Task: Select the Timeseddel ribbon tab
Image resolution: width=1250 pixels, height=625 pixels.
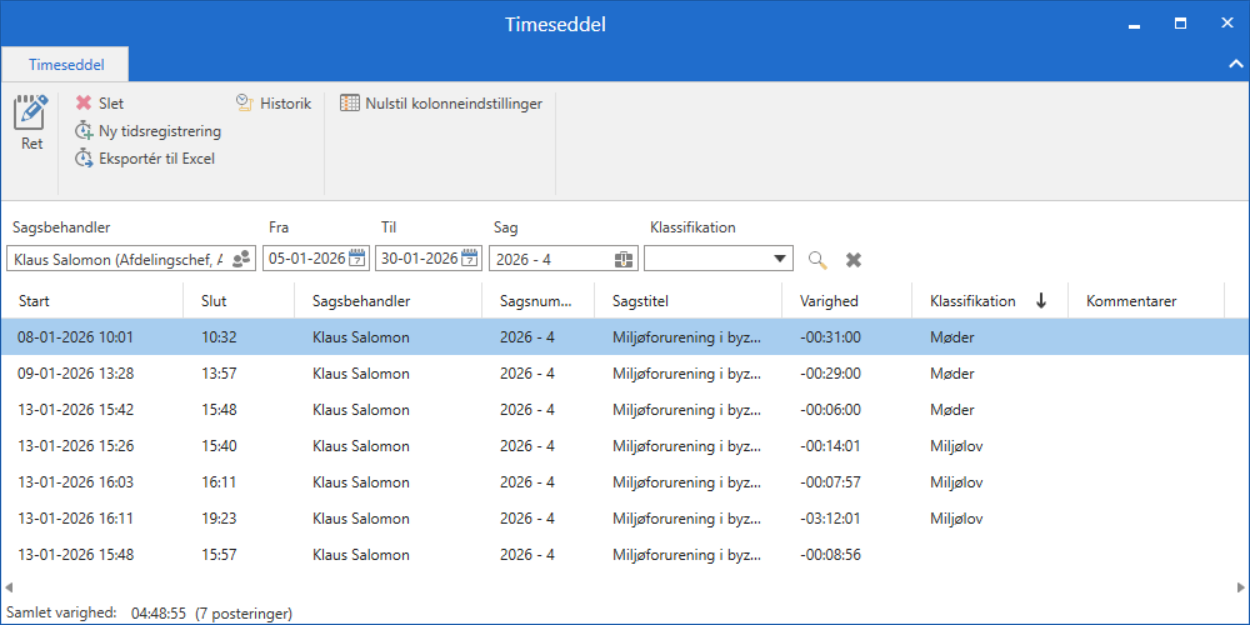Action: click(x=65, y=65)
